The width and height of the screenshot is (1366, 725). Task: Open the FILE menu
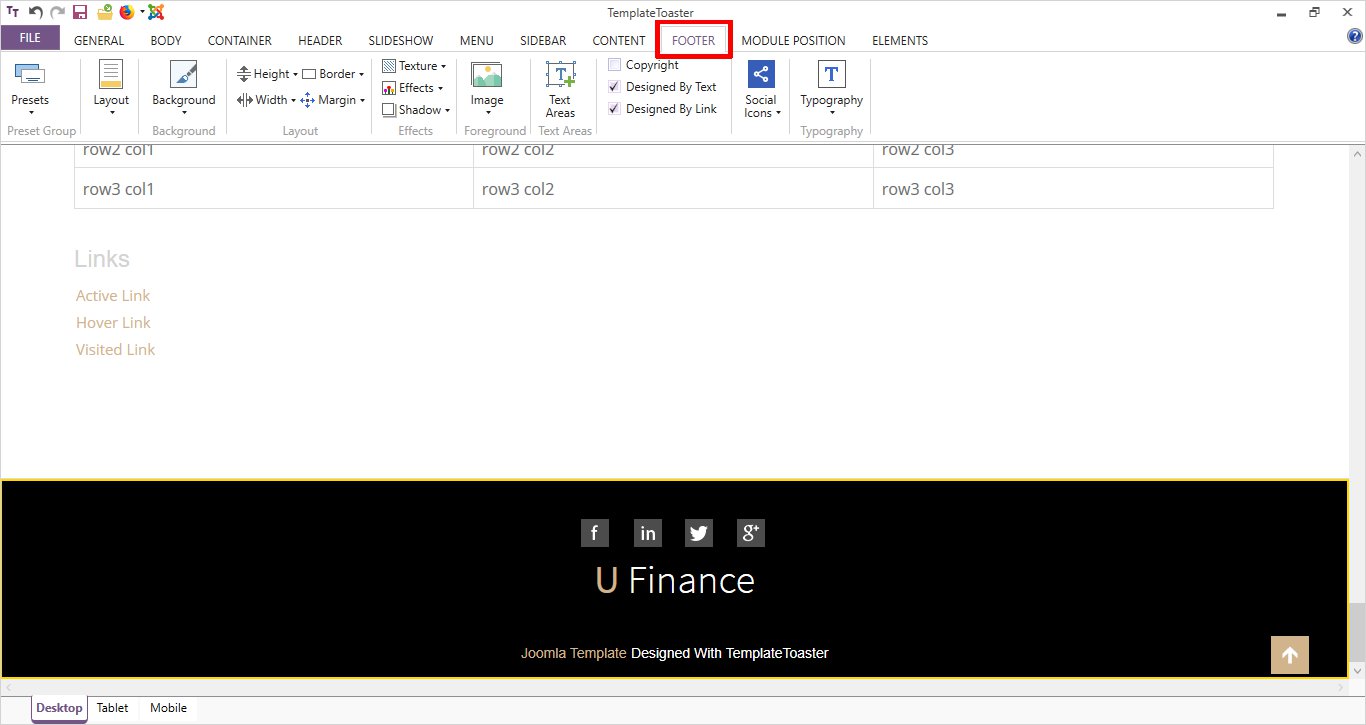(30, 38)
